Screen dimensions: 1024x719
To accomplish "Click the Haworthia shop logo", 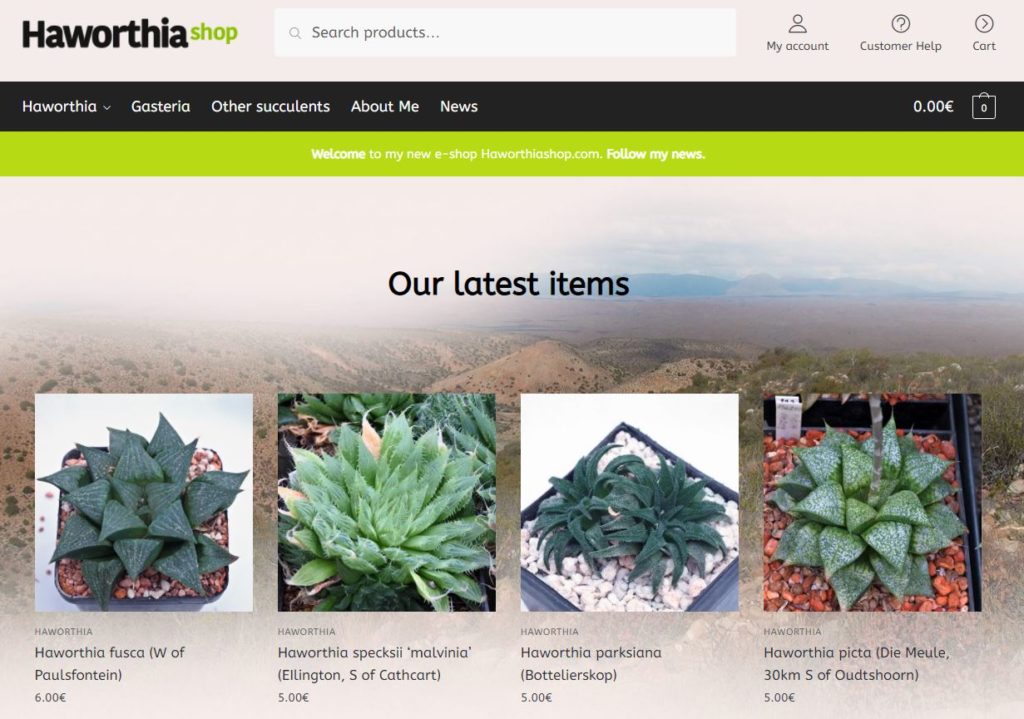I will 130,33.
